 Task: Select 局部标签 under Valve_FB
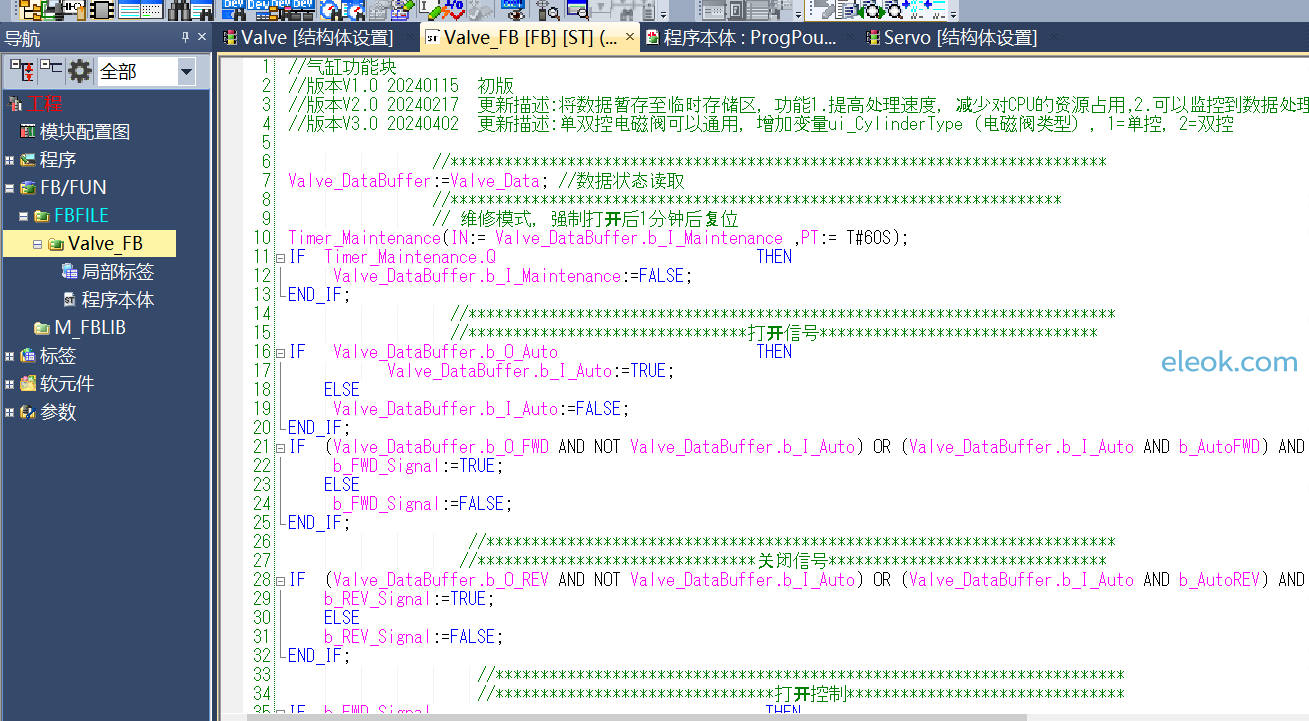117,272
